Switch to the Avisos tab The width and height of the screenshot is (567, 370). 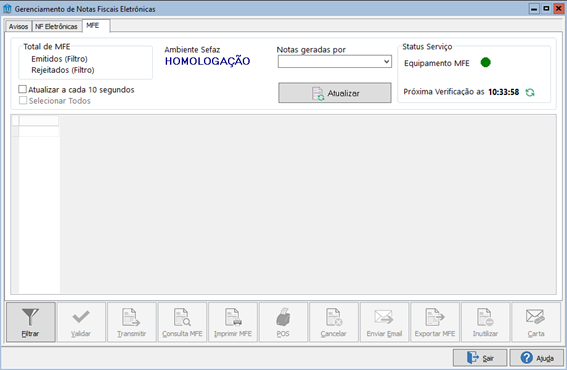tap(18, 26)
